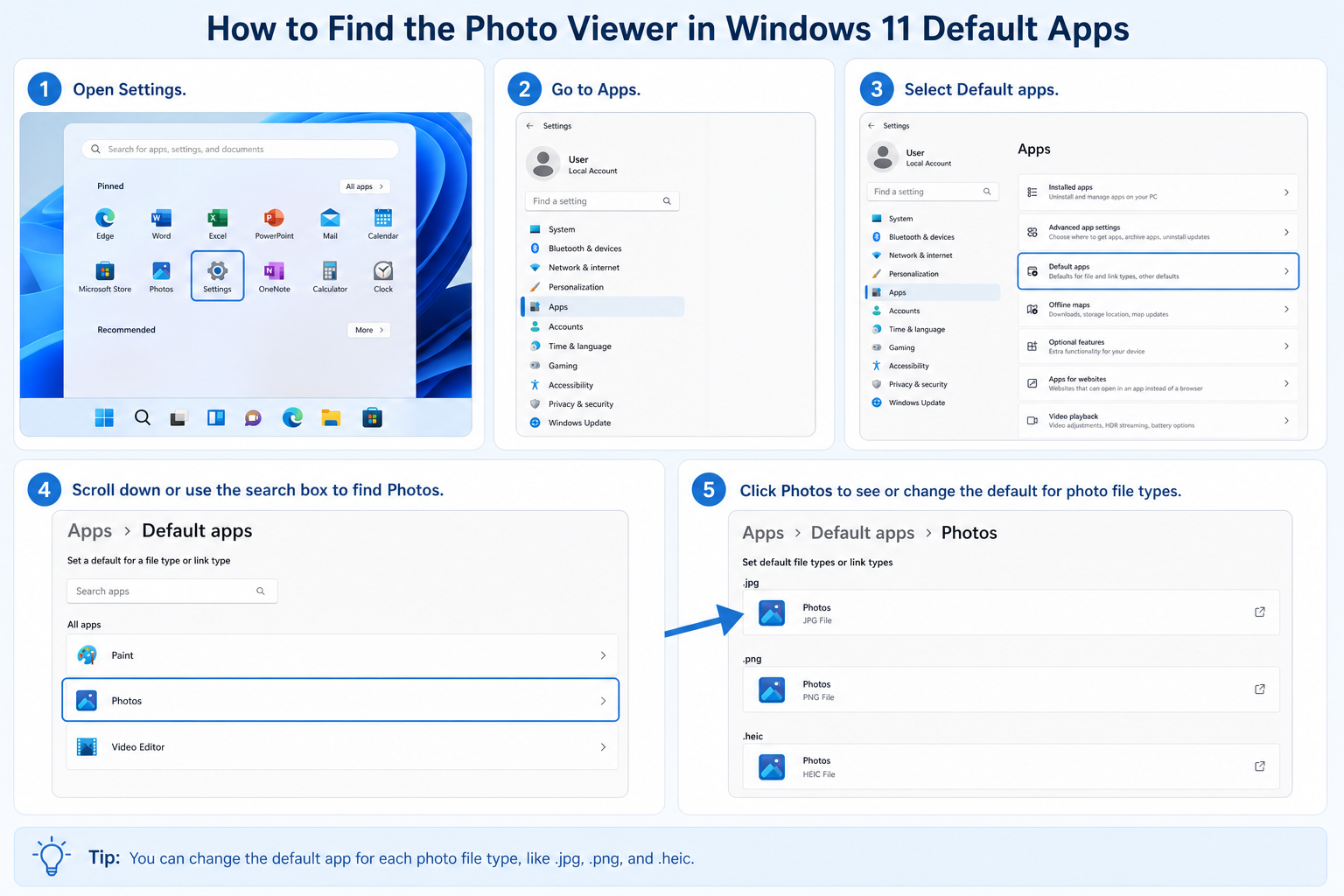Open the Mail pinned app
Screen dimensions: 1344x896
click(330, 223)
